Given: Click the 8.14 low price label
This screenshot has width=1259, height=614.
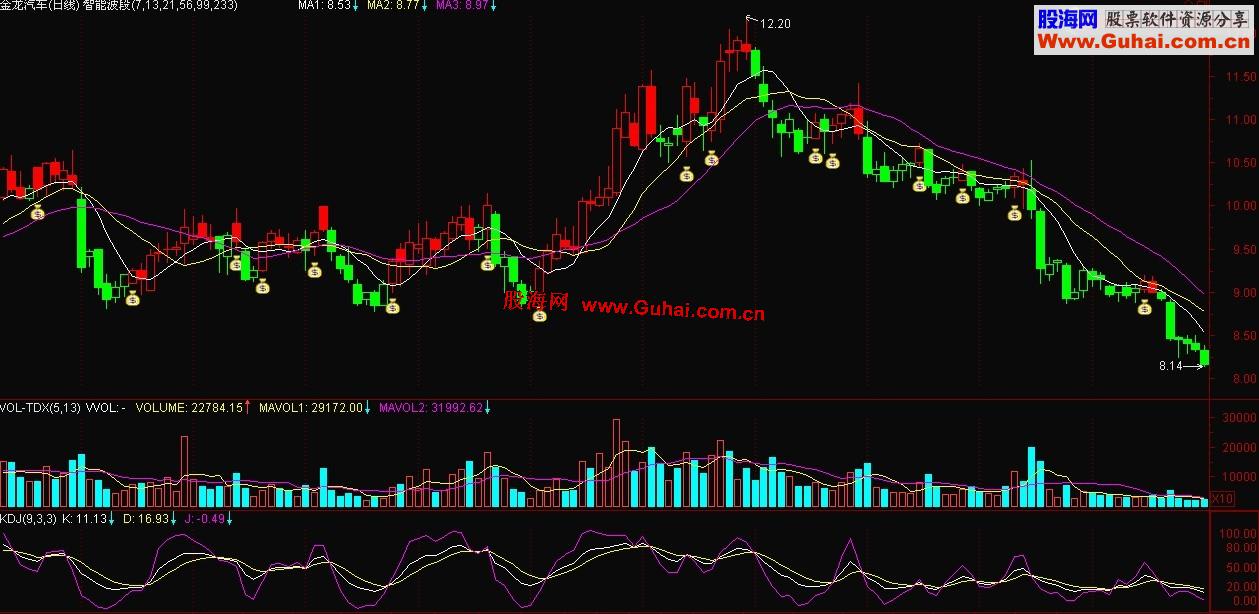Looking at the screenshot, I should click(x=1170, y=367).
